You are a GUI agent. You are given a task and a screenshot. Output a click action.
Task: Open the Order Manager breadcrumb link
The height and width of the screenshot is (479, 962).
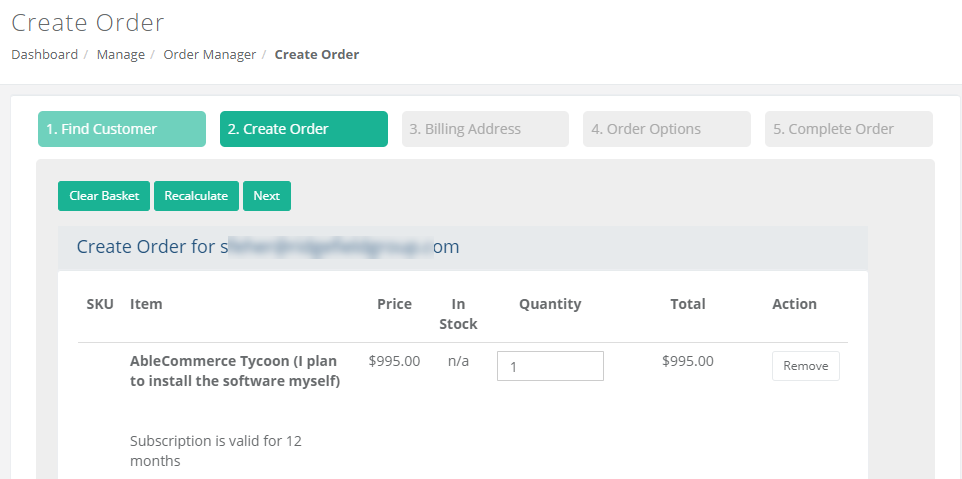[x=209, y=55]
